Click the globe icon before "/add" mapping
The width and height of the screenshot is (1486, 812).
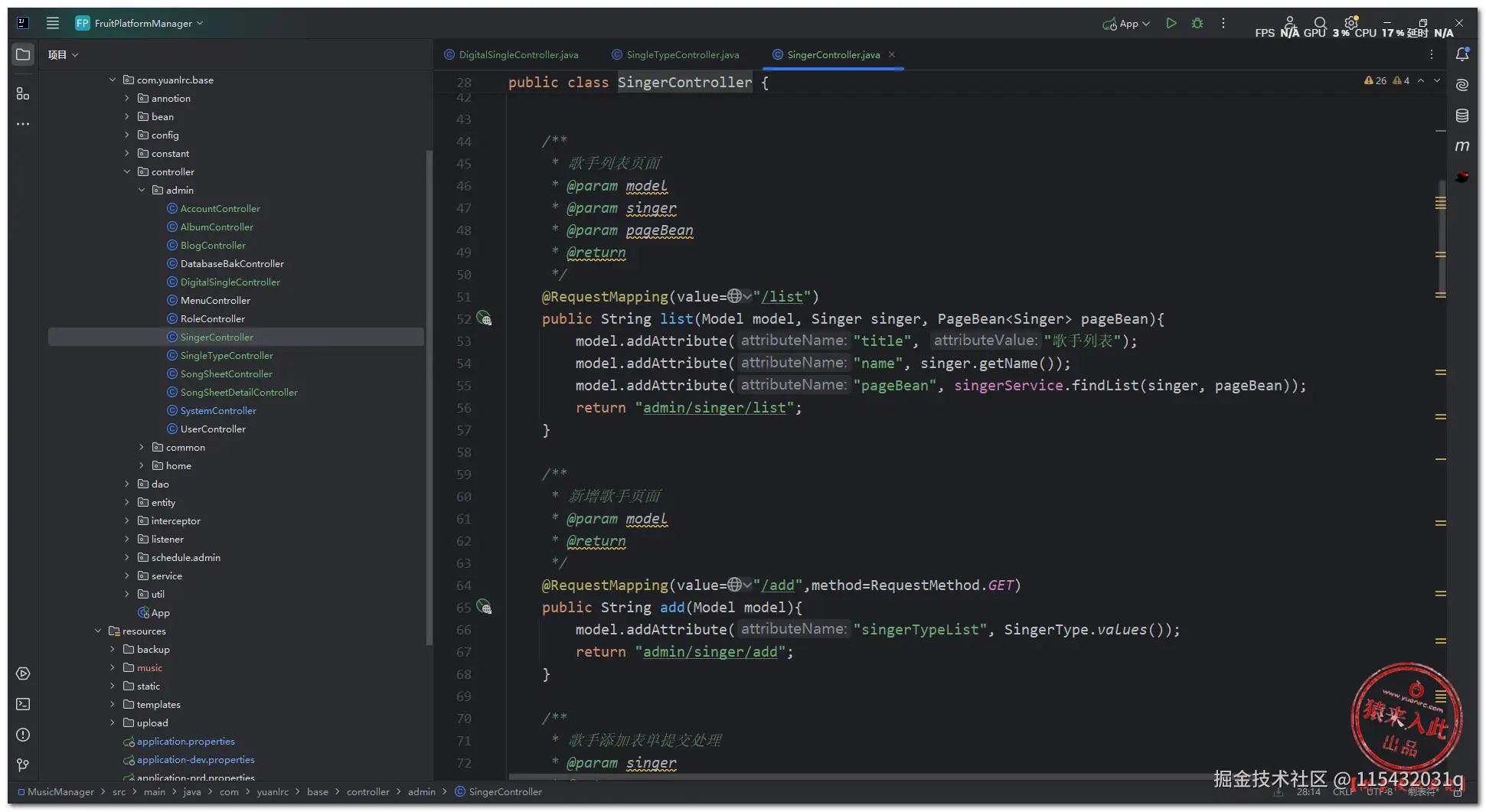click(734, 585)
